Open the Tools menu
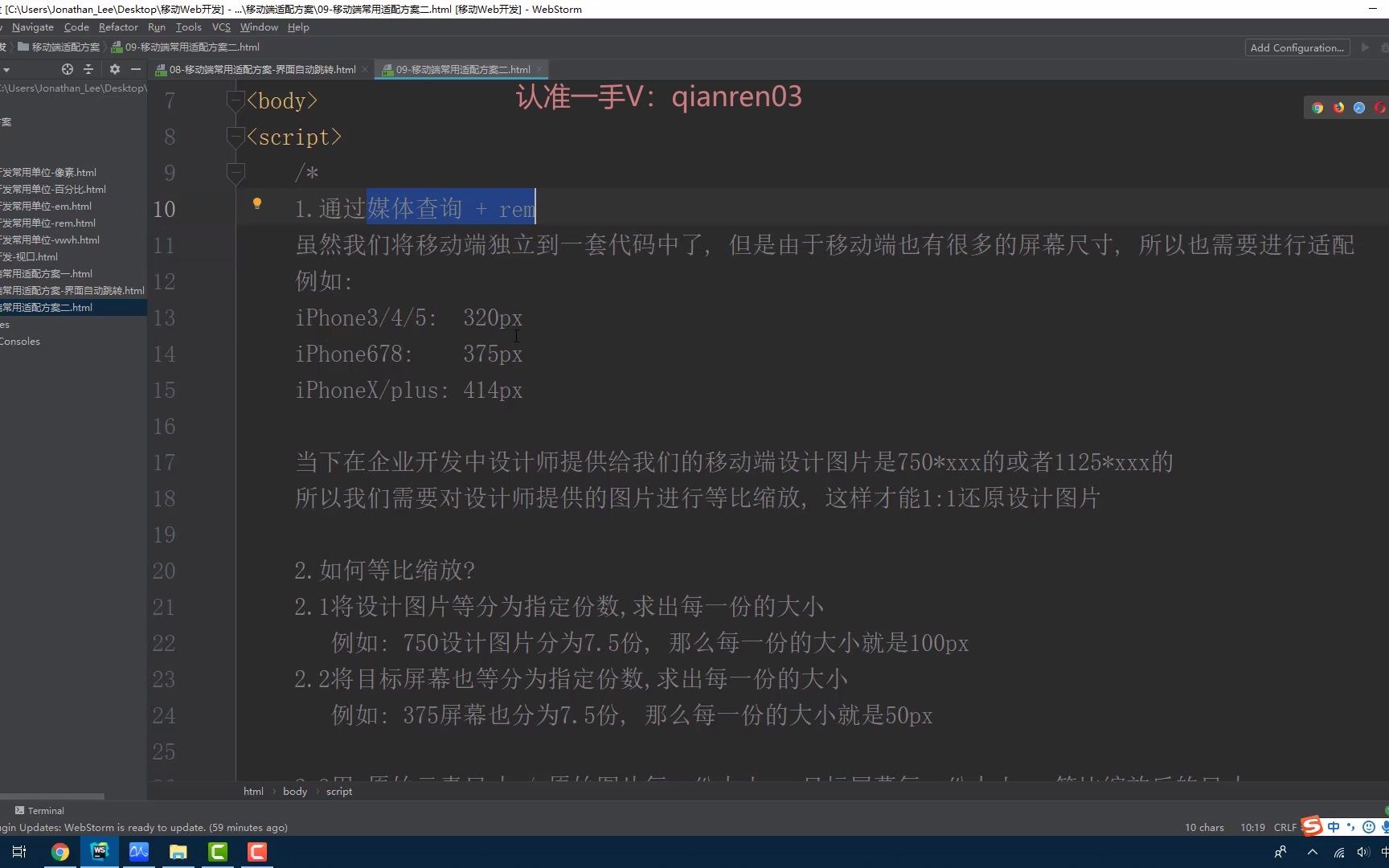1389x868 pixels. click(x=189, y=27)
